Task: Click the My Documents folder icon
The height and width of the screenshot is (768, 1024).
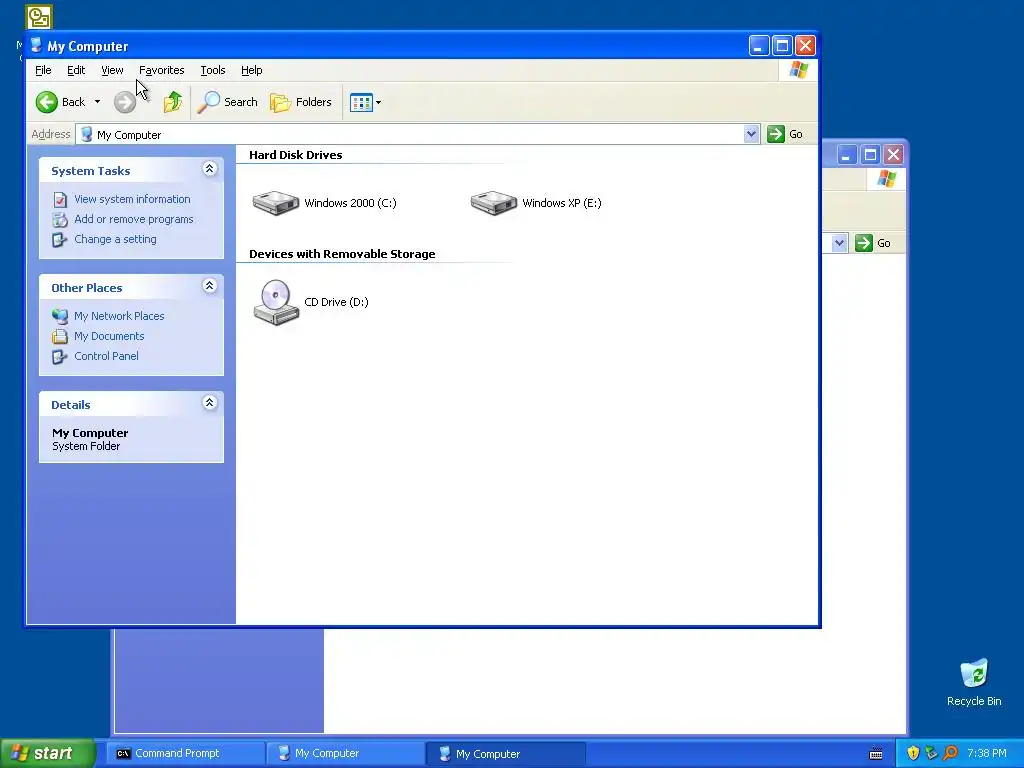Action: 60,336
